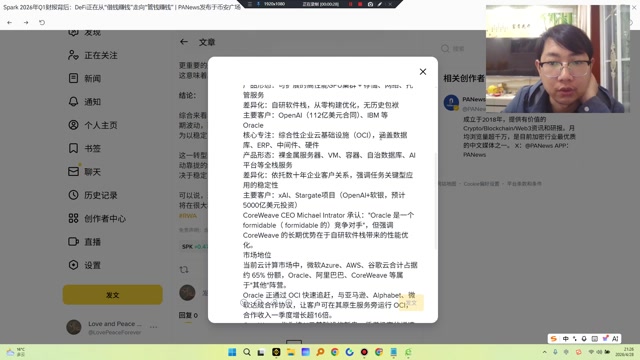640x360 pixels.
Task: Open 直播 live in the sidebar
Action: pos(84,242)
